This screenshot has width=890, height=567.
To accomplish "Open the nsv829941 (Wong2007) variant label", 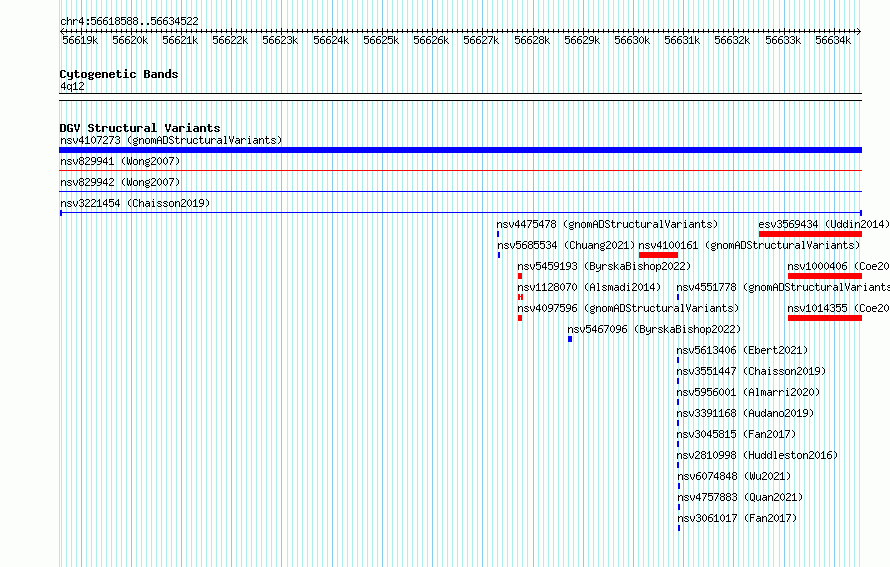I will 120,161.
